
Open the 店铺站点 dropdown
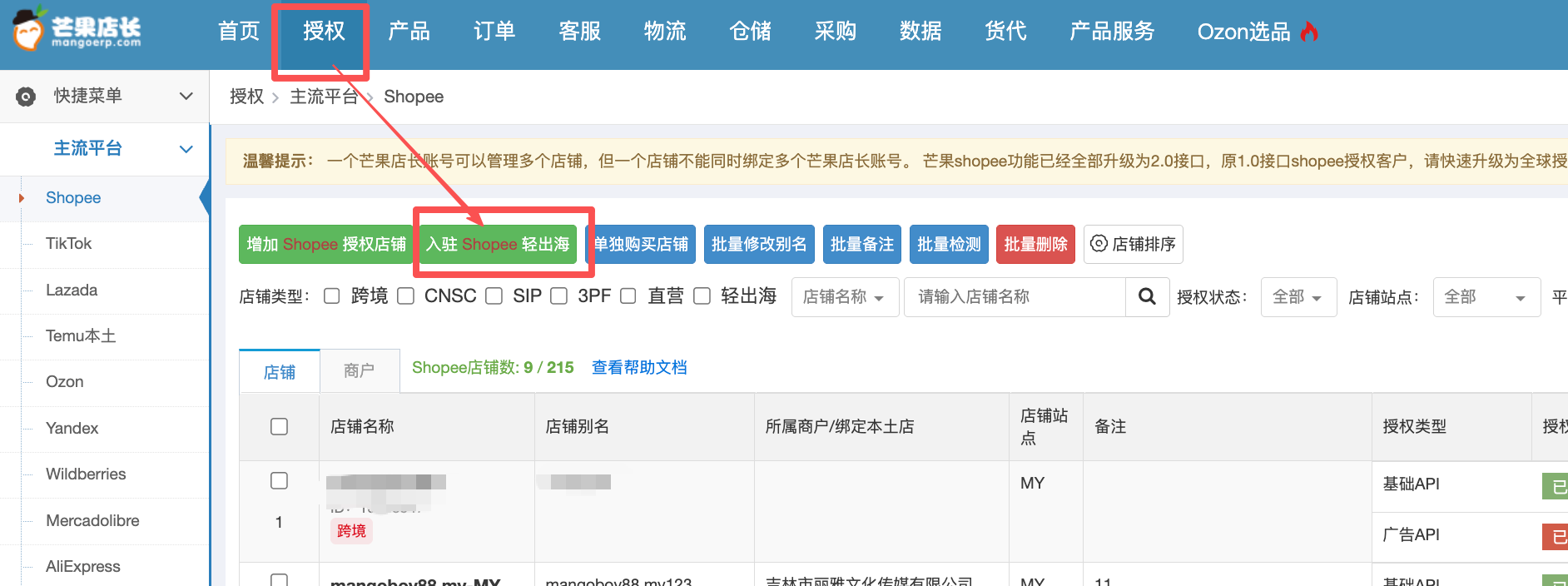(x=1485, y=297)
